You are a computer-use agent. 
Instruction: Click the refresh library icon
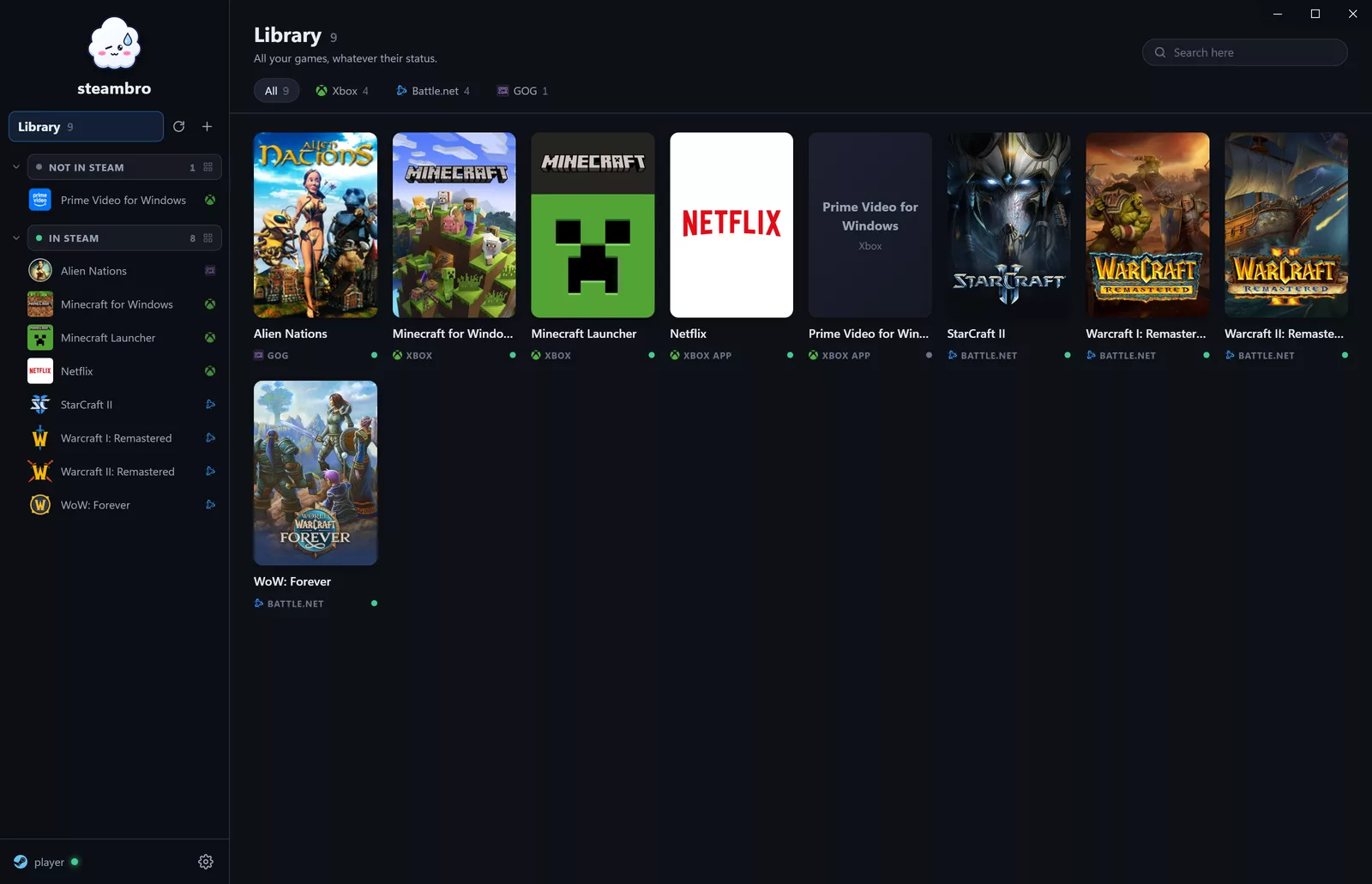tap(178, 127)
